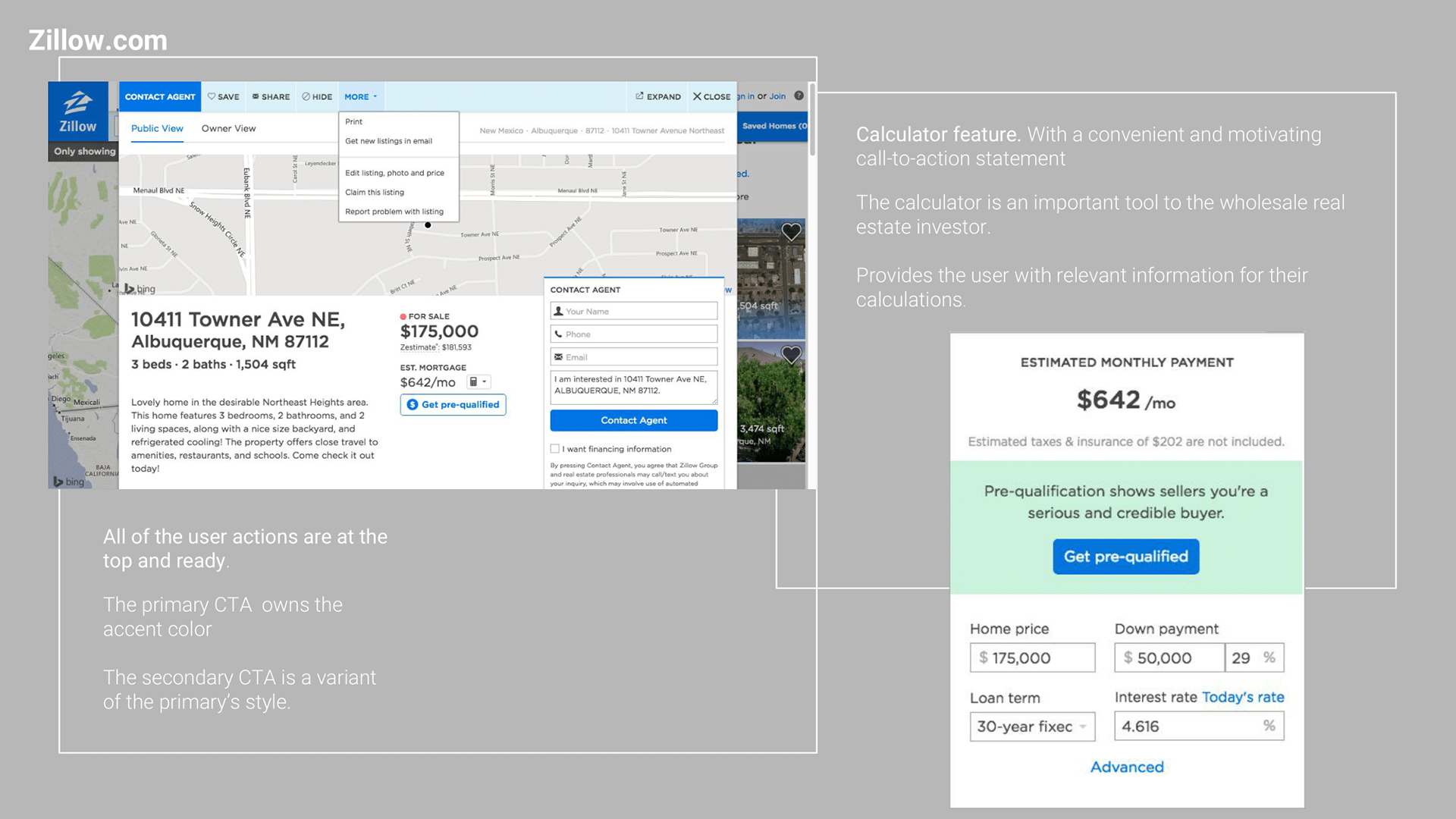Click the map location marker dot
Image resolution: width=1456 pixels, height=819 pixels.
click(x=428, y=225)
